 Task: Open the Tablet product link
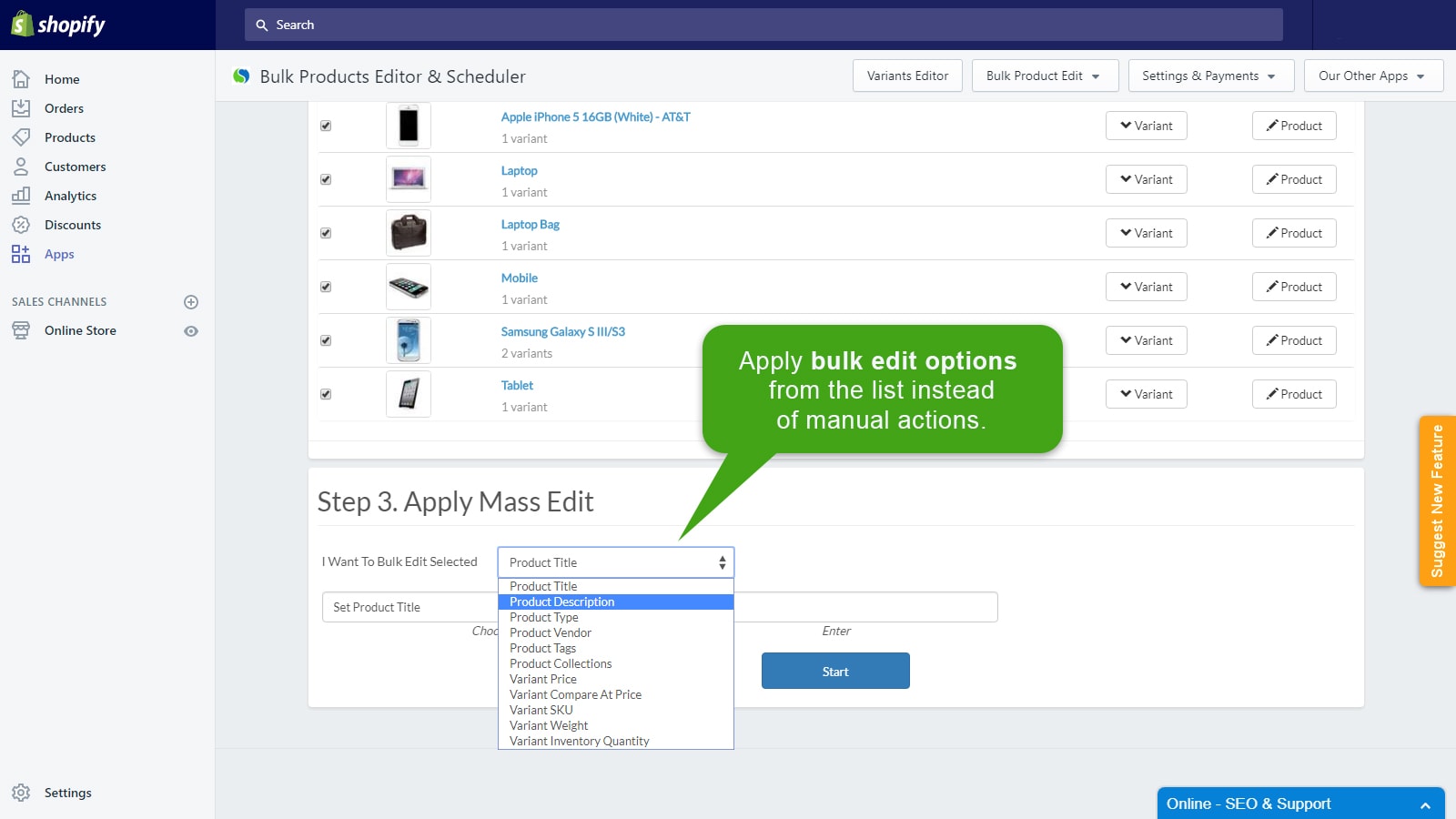pos(517,385)
